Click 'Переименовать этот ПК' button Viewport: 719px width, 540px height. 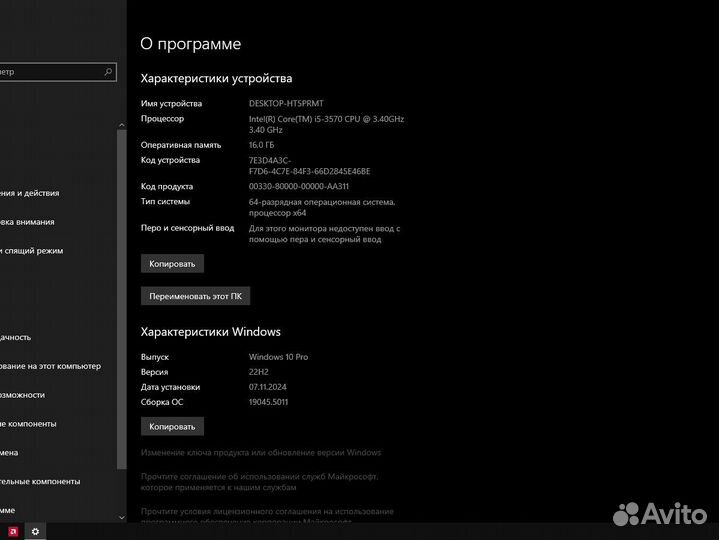(195, 297)
